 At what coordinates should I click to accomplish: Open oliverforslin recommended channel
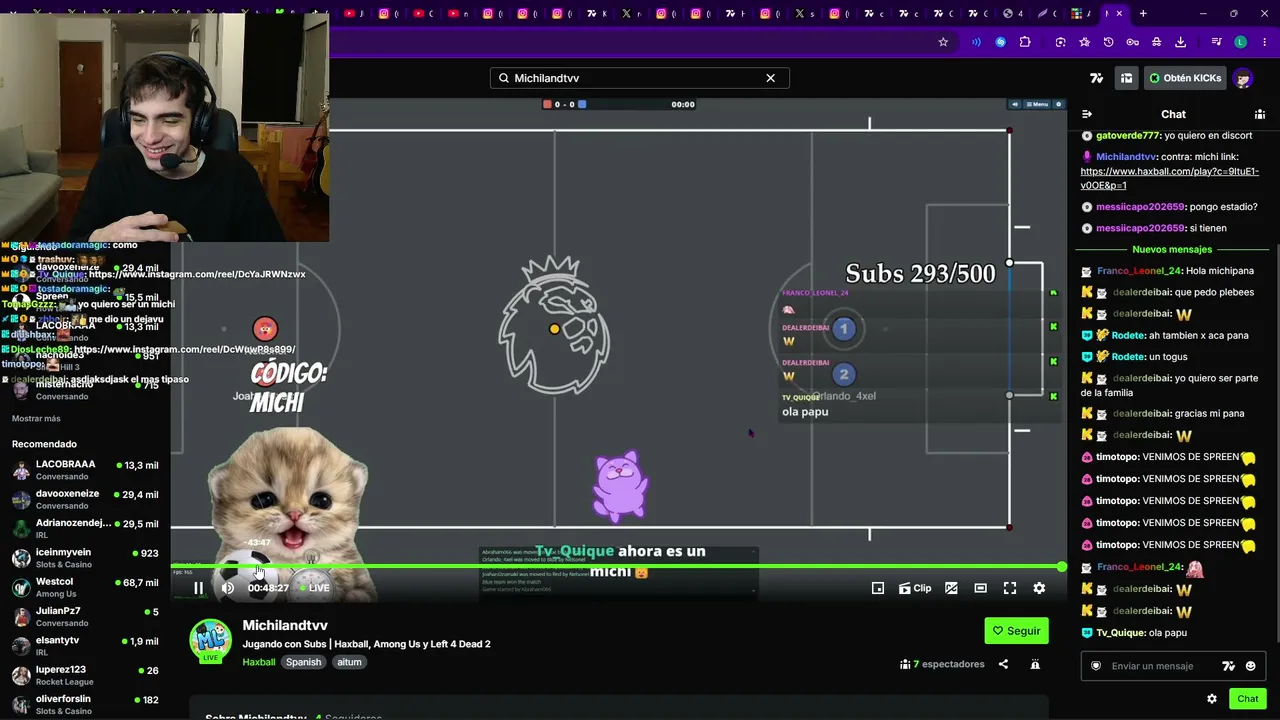pos(85,704)
